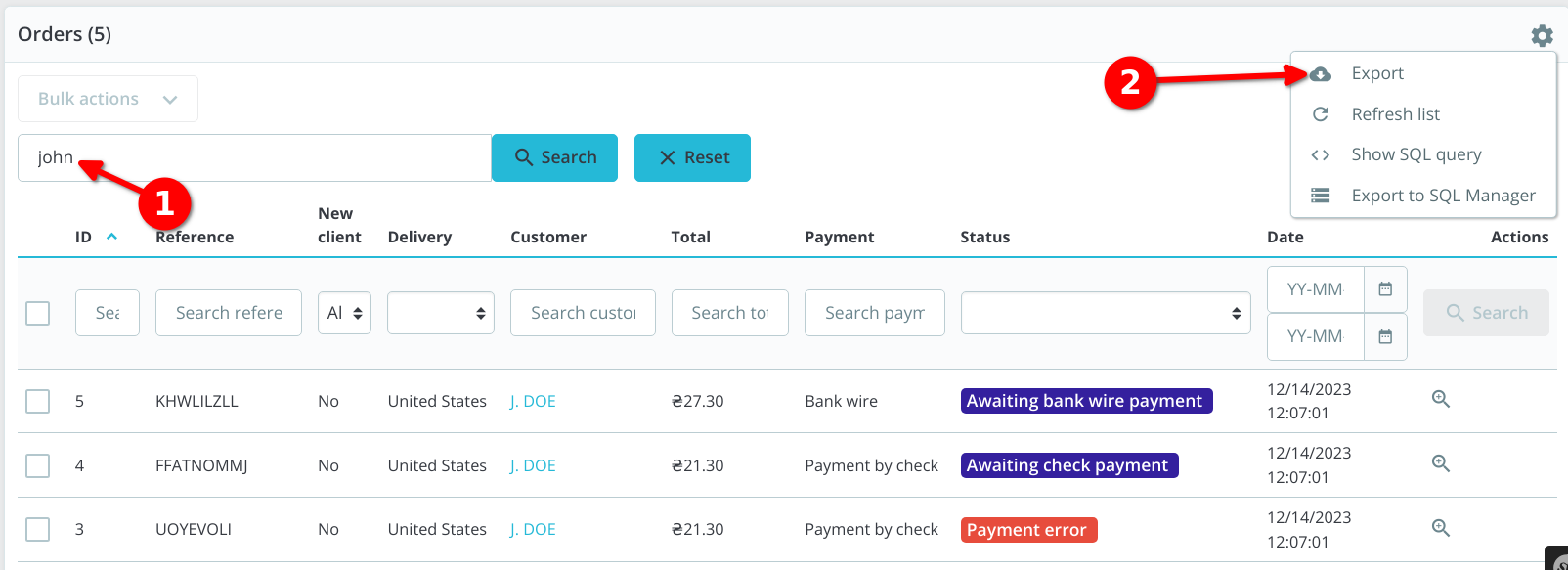Focus the Search reference filter field
Viewport: 1568px width, 570px height.
[228, 313]
